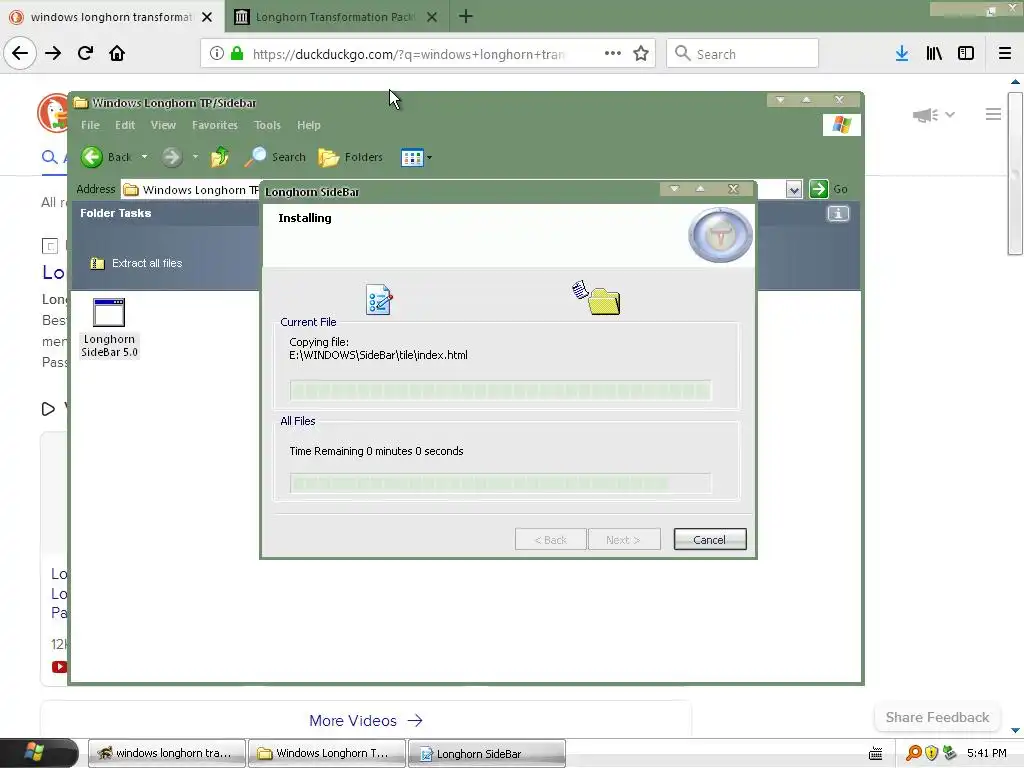
Task: Open a new browser tab
Action: click(x=466, y=16)
